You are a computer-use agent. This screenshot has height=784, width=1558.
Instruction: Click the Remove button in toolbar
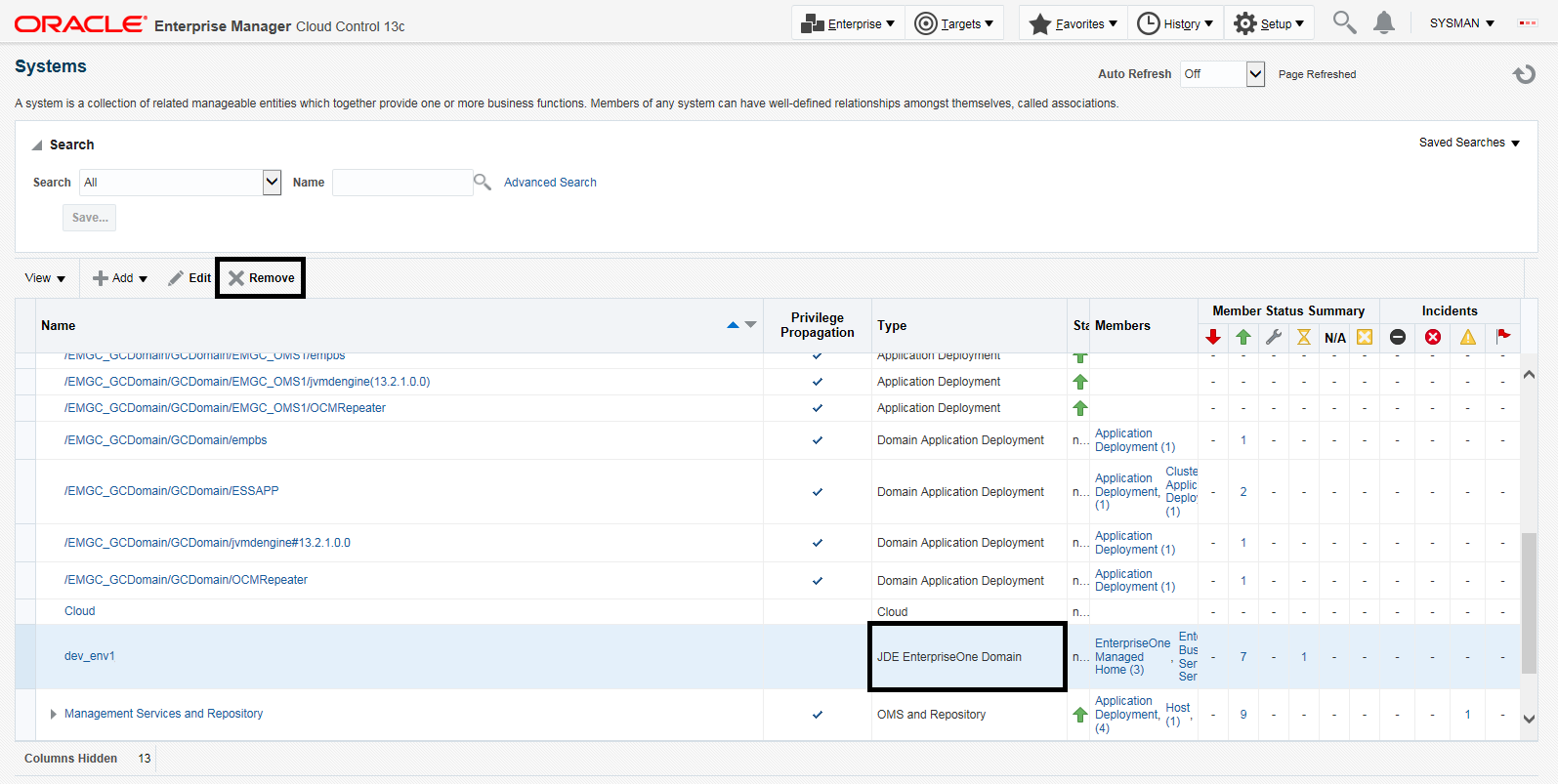tap(261, 278)
